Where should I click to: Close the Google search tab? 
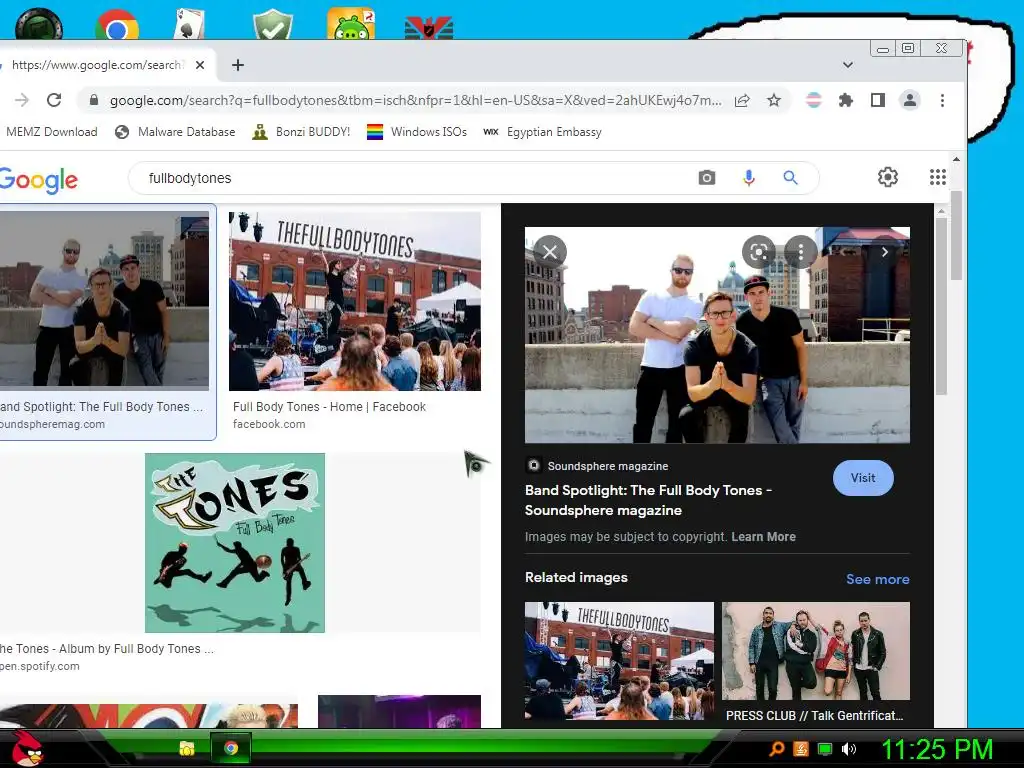200,65
